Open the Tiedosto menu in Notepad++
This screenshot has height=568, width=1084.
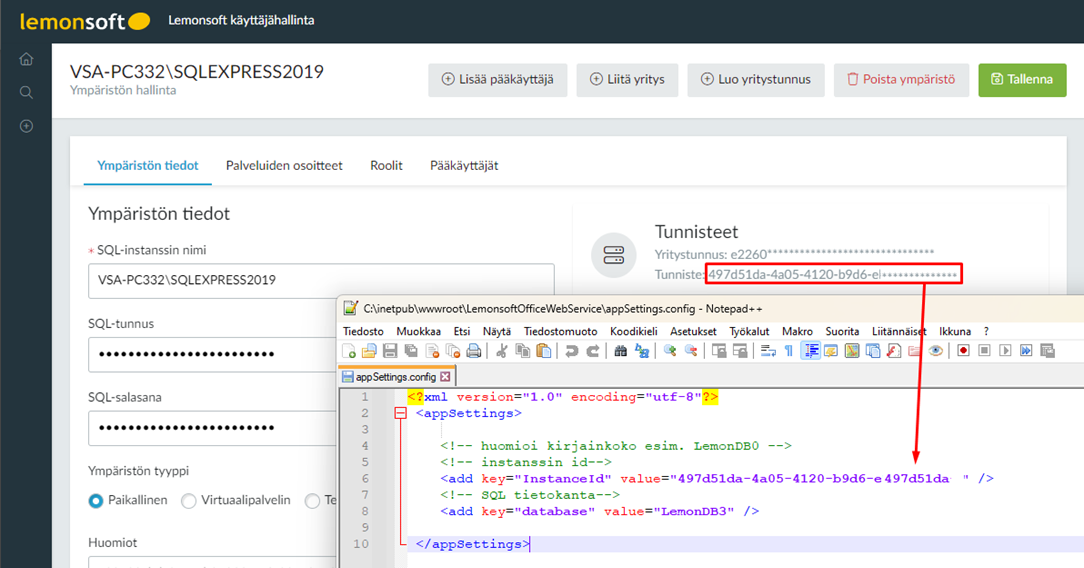pos(363,332)
